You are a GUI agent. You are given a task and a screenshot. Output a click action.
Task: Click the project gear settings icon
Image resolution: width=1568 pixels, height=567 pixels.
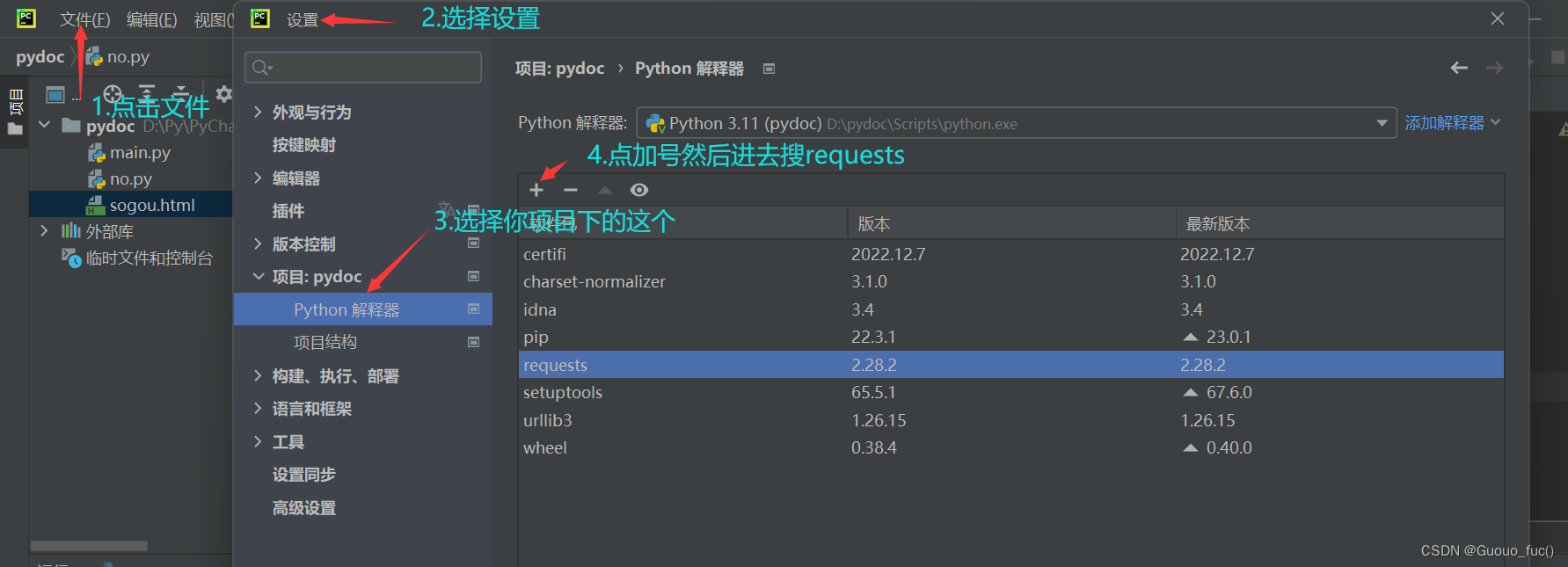[x=224, y=93]
